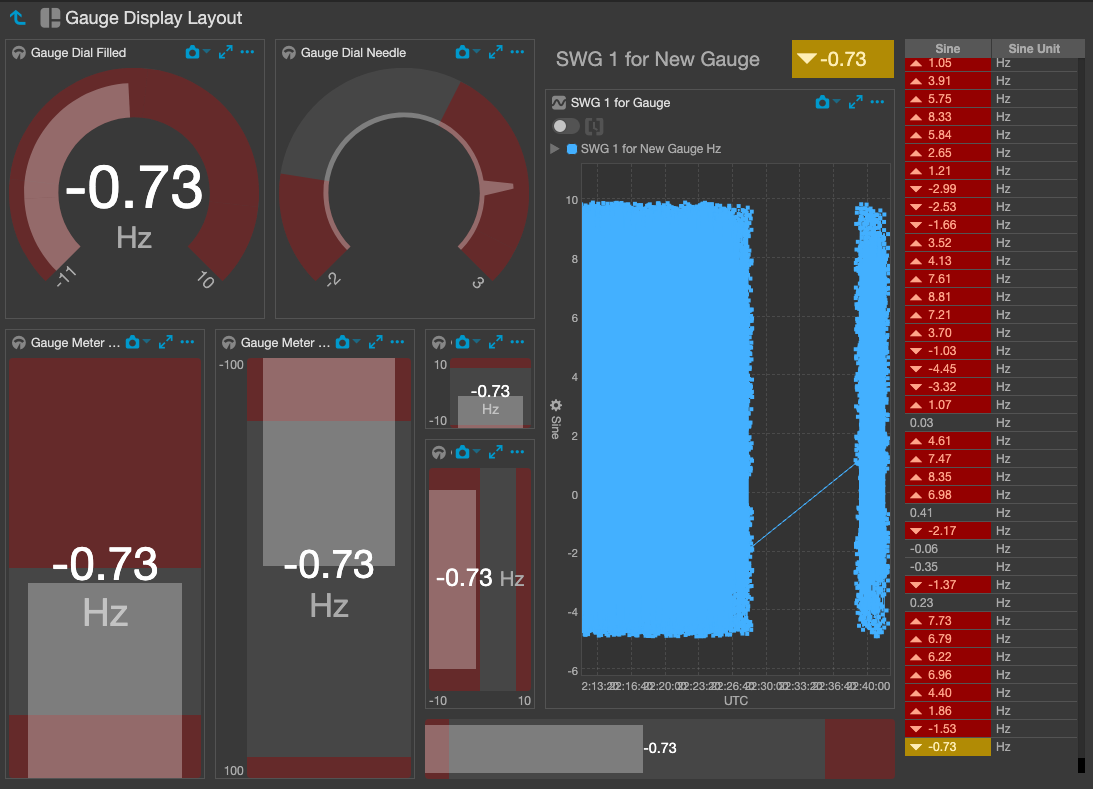Screen dimensions: 1093x789
Task: Expand the mini gauge with 10/-10 left-side labels
Action: pyautogui.click(x=496, y=342)
